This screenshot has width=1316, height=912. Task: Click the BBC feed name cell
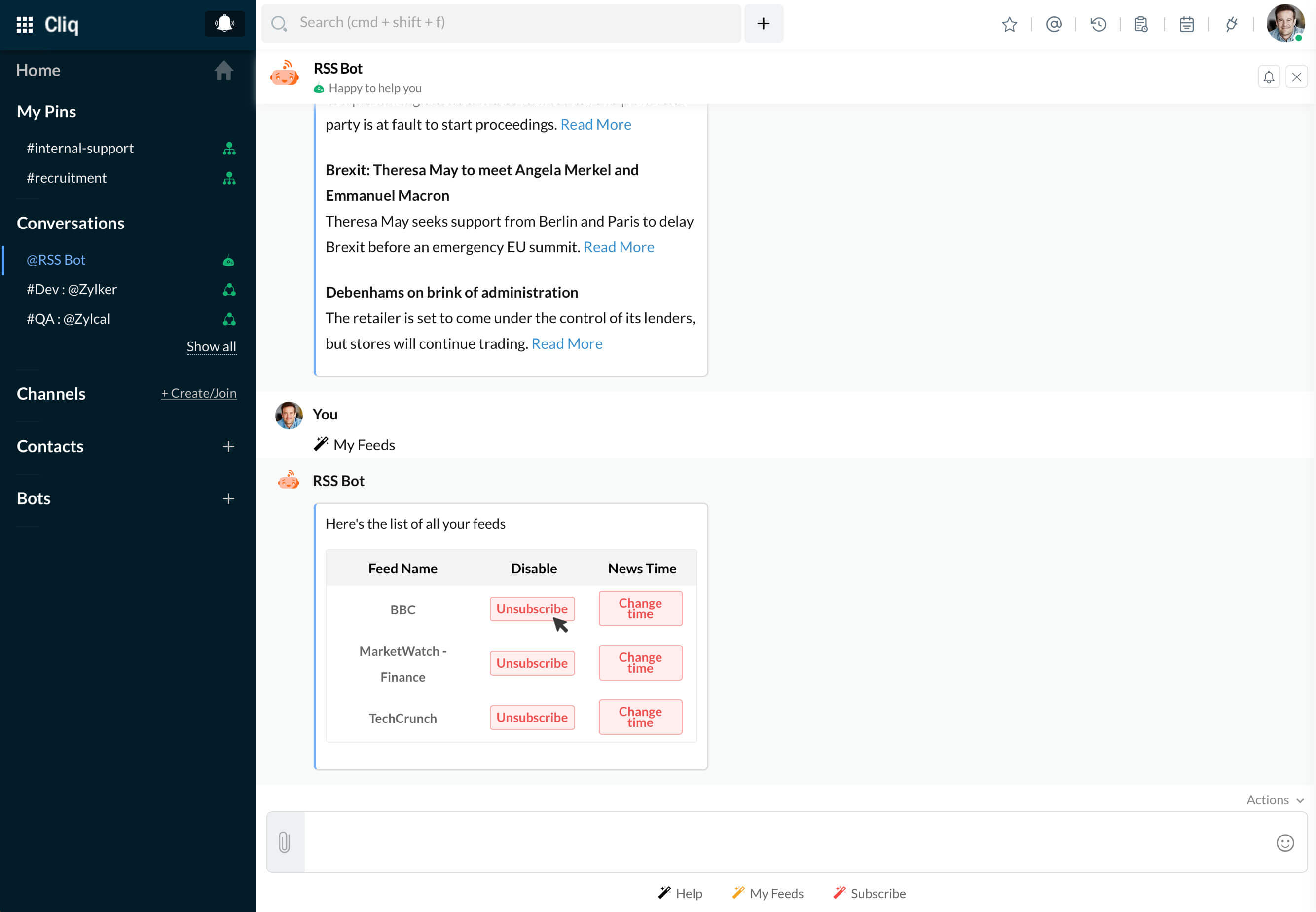tap(402, 609)
